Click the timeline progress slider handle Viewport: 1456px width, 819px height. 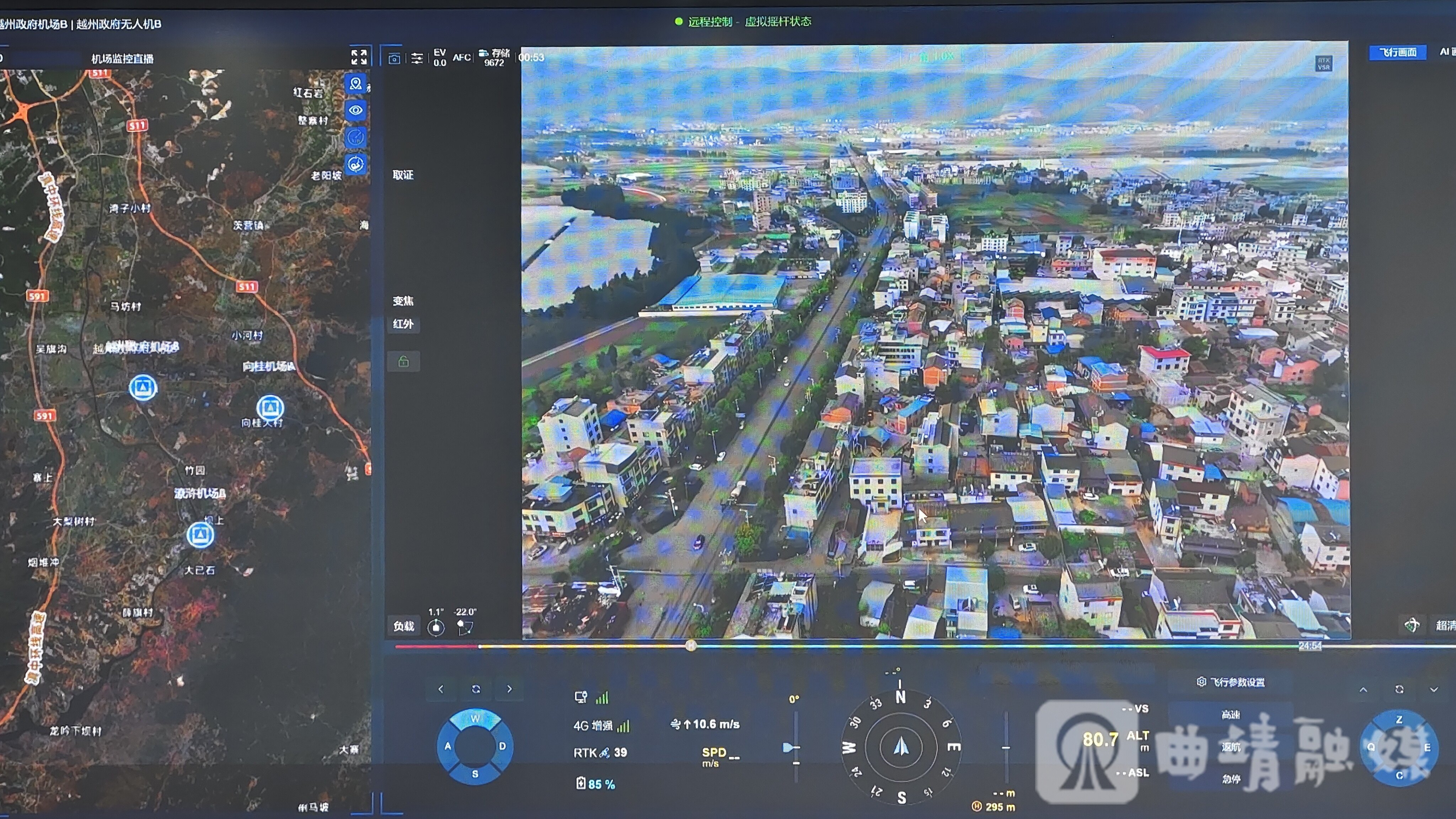pos(691,646)
